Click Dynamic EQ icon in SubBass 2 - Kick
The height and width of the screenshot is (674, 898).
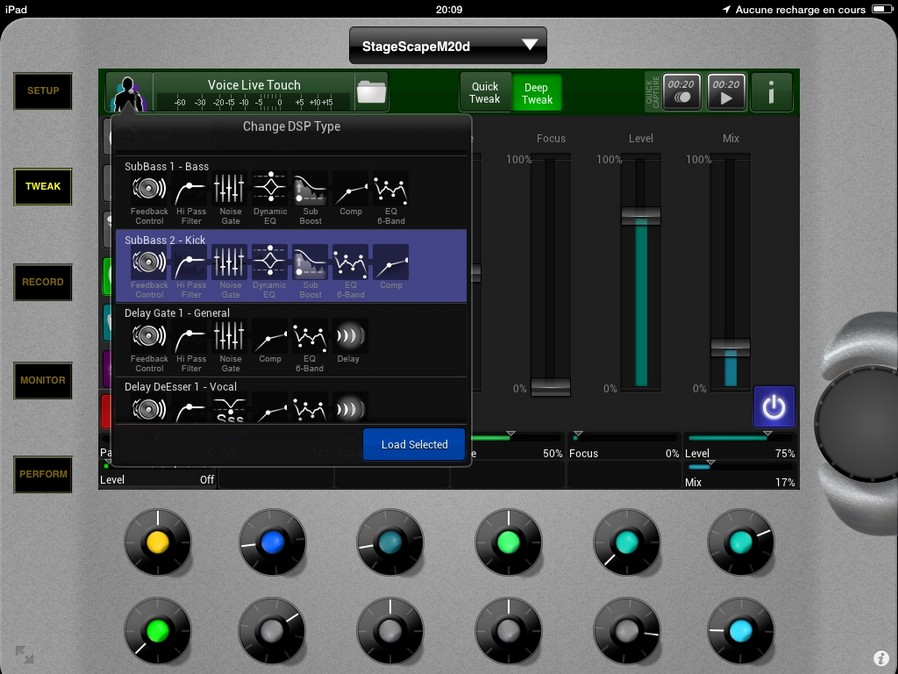point(270,263)
